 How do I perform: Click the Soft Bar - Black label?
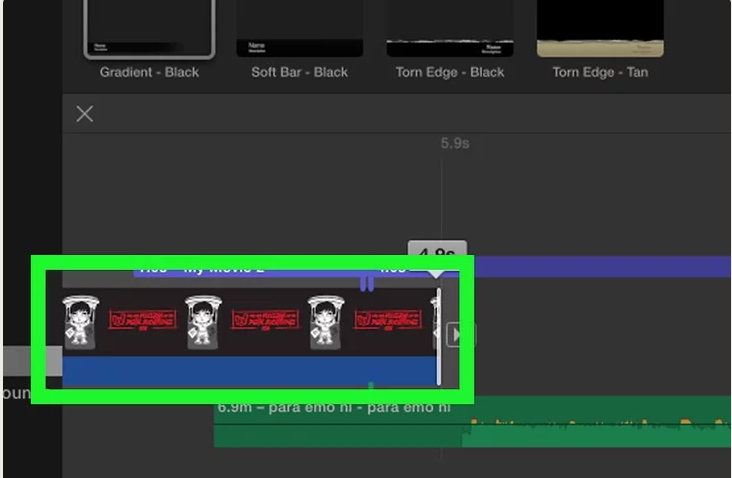point(300,72)
